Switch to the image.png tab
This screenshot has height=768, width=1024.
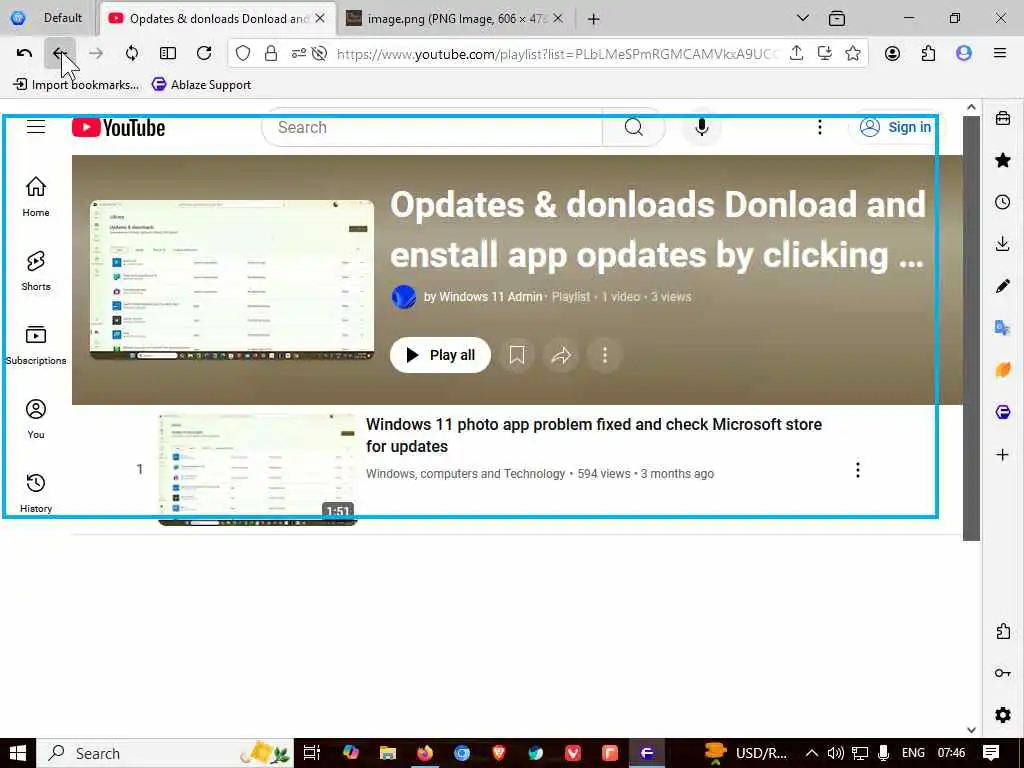click(456, 19)
